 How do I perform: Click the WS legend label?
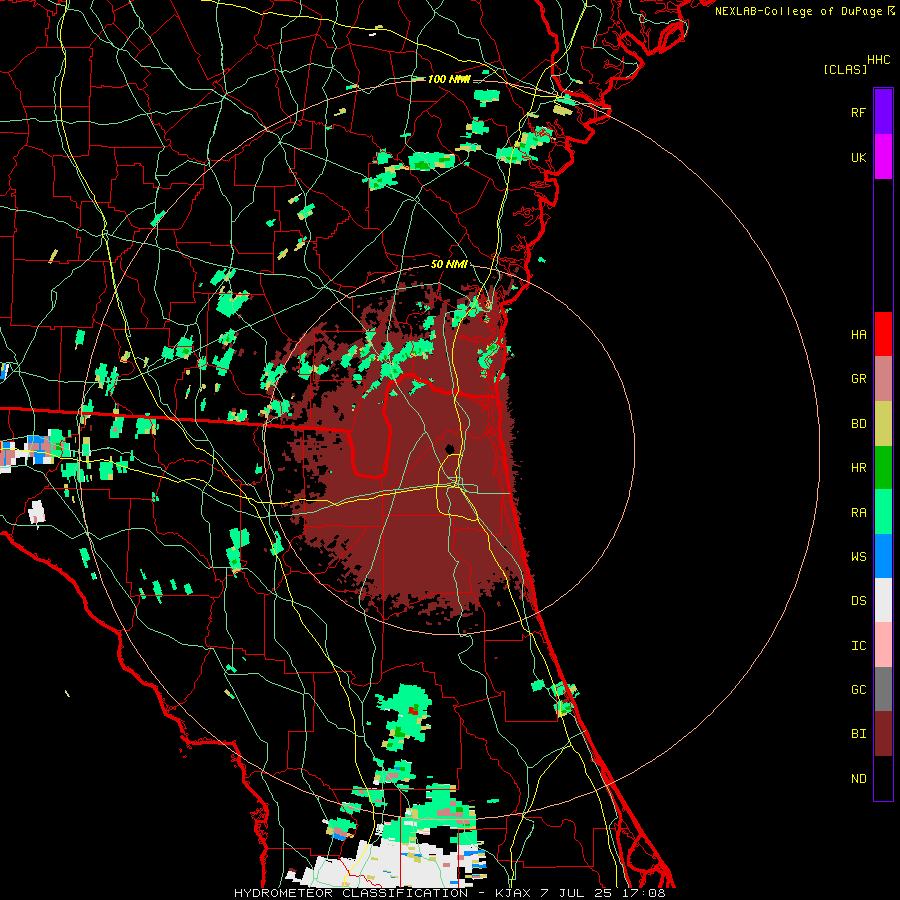pyautogui.click(x=858, y=556)
